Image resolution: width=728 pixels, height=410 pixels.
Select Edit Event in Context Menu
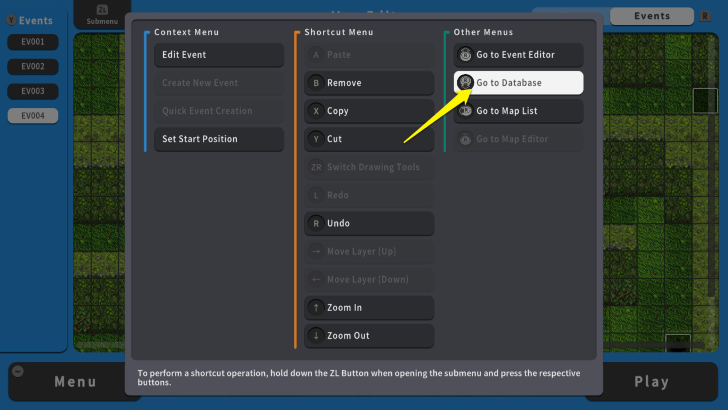(219, 55)
